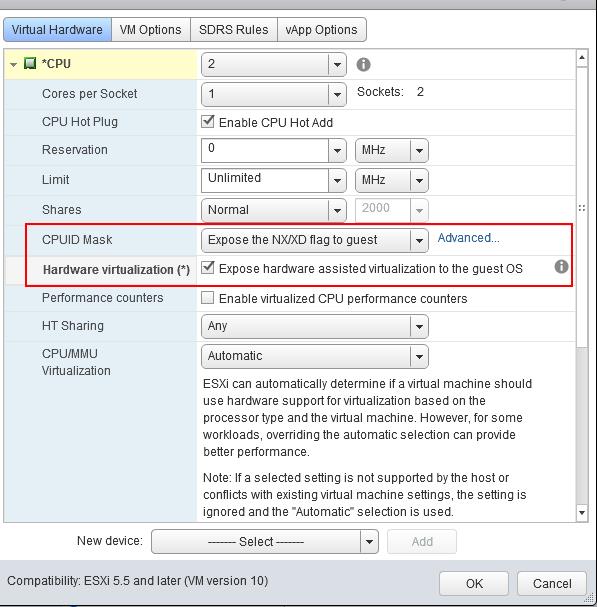Open the CPUID Mask dropdown
This screenshot has width=597, height=607.
point(419,240)
